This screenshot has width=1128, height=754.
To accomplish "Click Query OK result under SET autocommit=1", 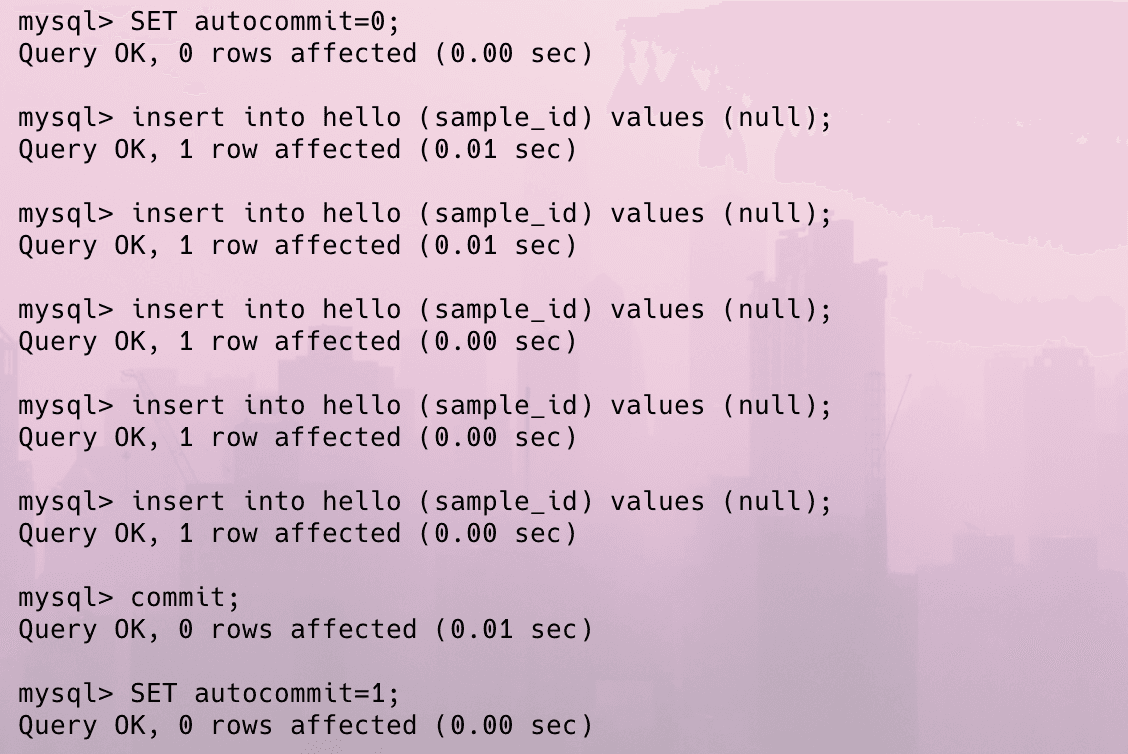I will click(x=305, y=726).
